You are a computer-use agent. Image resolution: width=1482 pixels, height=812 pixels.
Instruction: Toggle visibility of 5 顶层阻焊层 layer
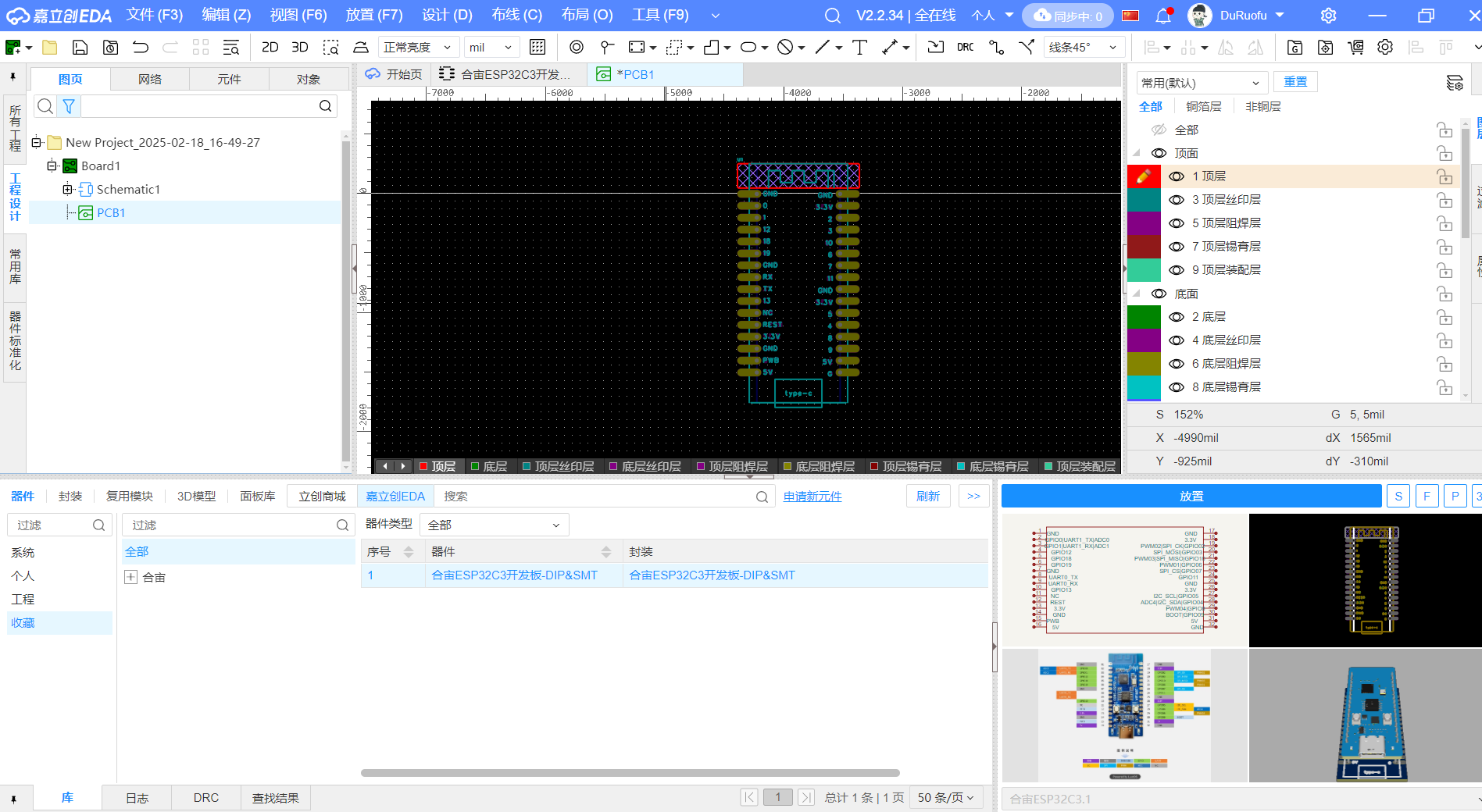point(1177,223)
